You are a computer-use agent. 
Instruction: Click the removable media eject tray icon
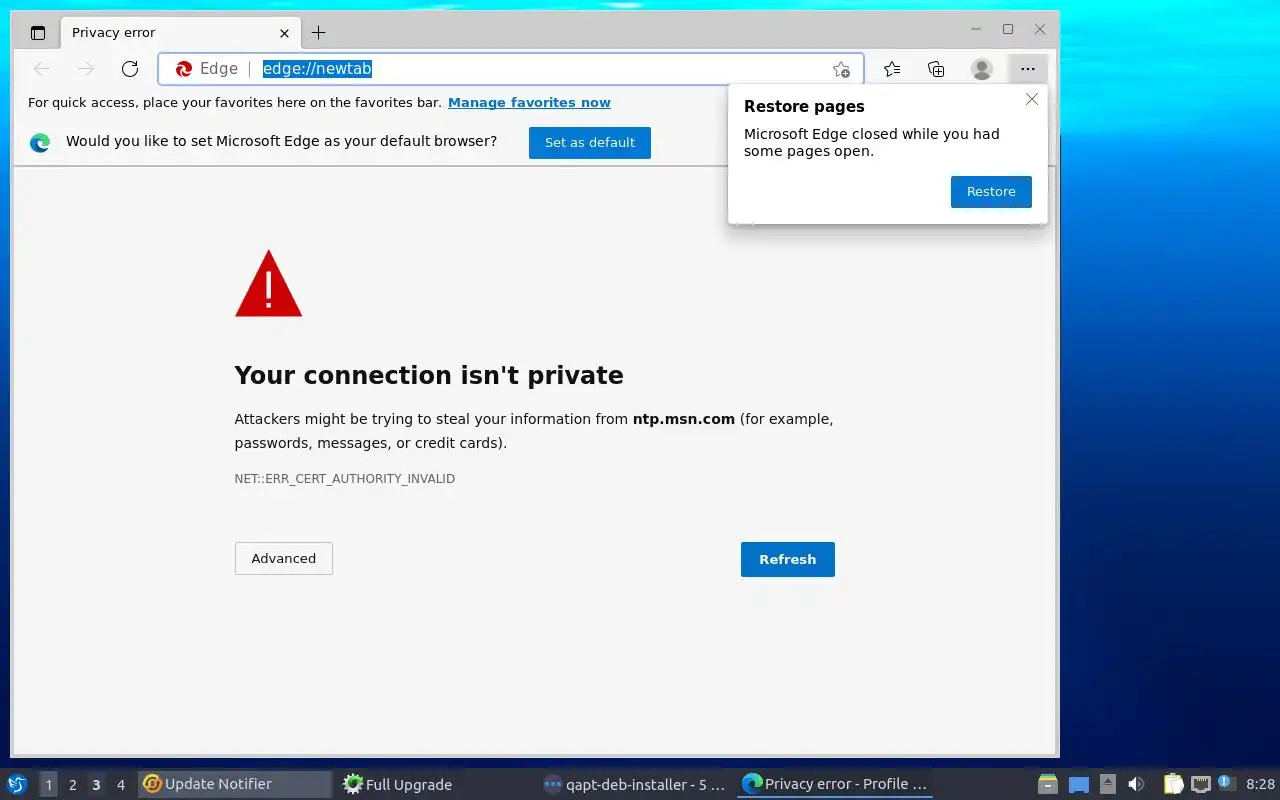(x=1108, y=784)
